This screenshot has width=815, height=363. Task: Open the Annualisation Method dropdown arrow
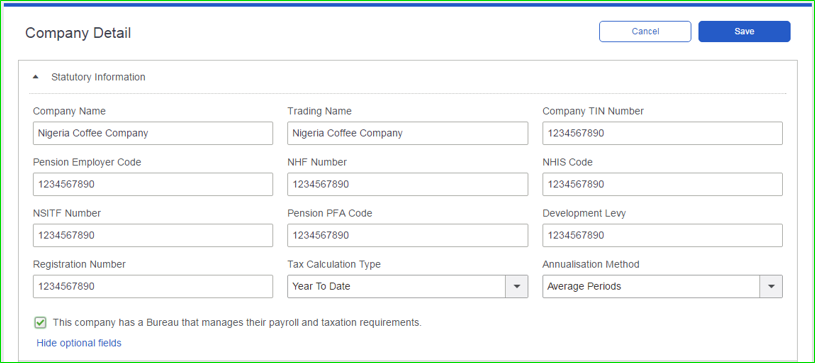coord(771,287)
